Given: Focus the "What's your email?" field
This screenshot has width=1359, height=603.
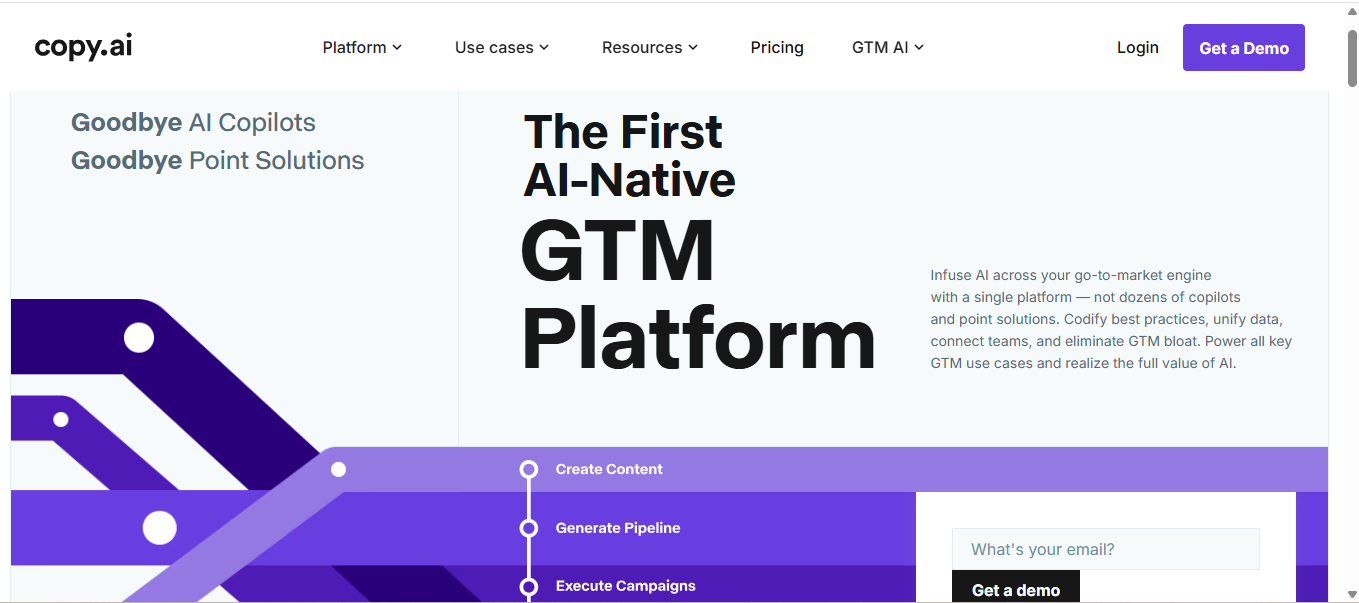Looking at the screenshot, I should [1105, 549].
